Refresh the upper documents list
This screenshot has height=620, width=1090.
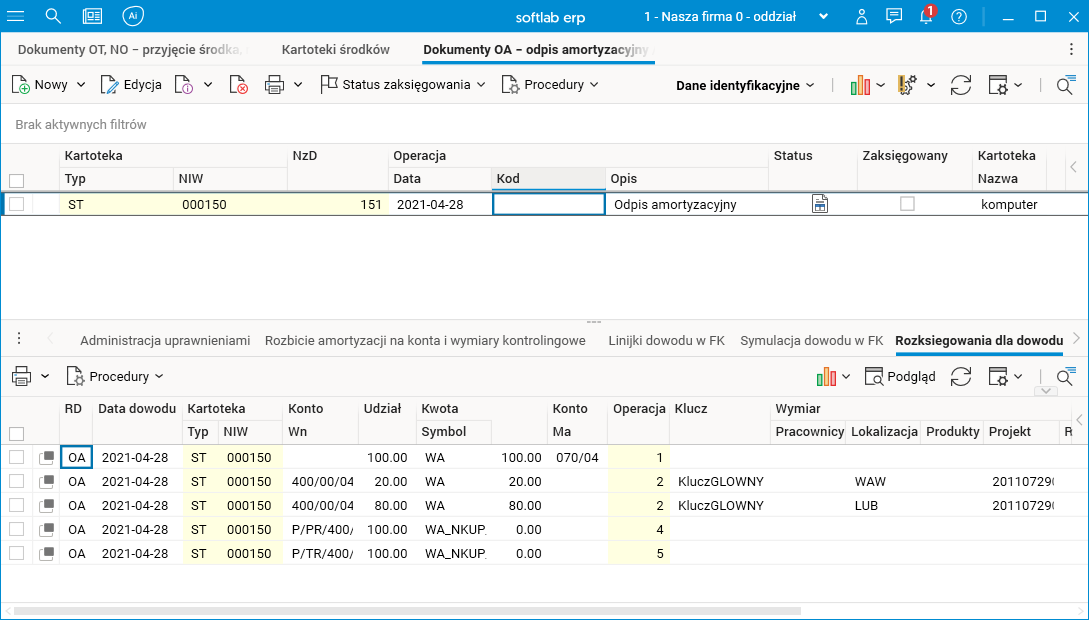click(961, 85)
